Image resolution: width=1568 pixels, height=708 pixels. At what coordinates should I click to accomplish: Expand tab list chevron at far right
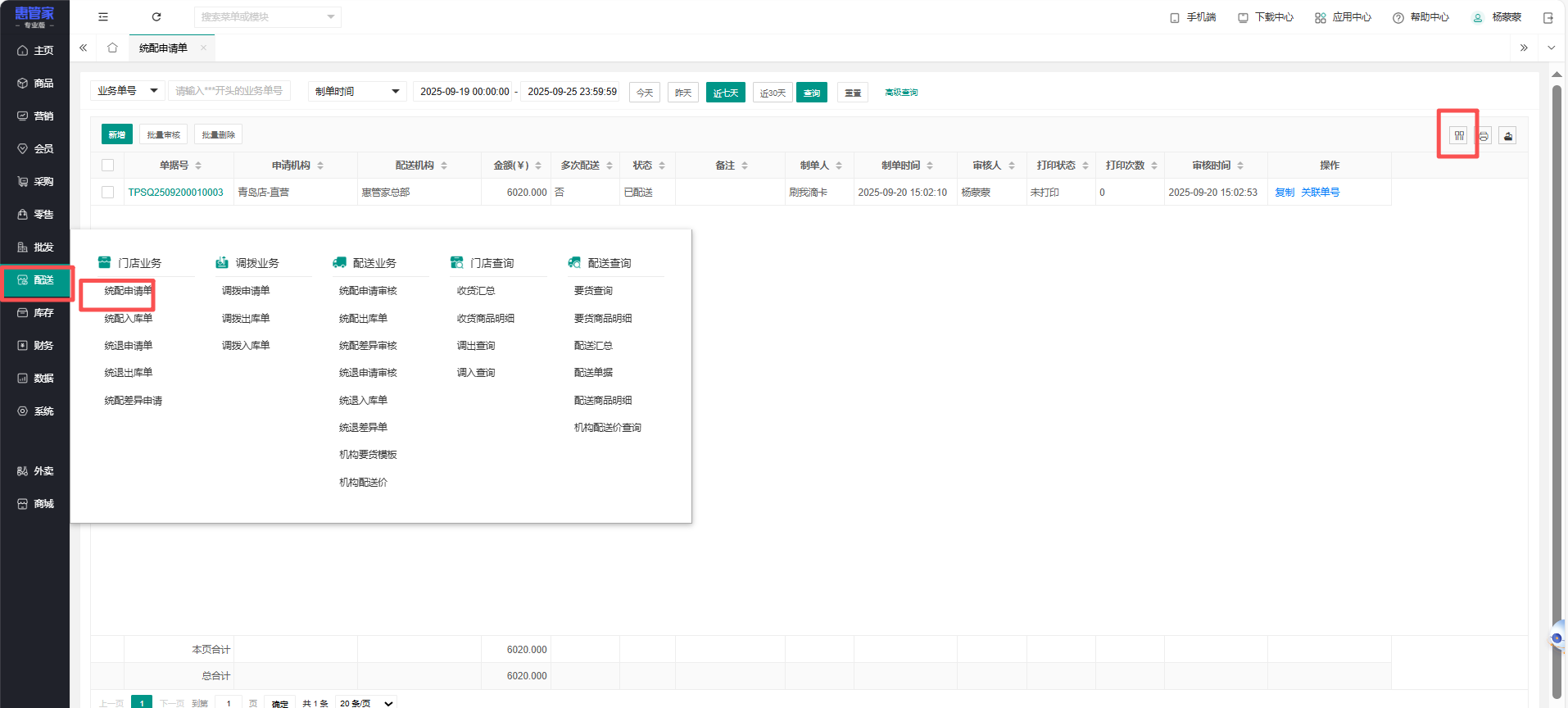pyautogui.click(x=1551, y=48)
